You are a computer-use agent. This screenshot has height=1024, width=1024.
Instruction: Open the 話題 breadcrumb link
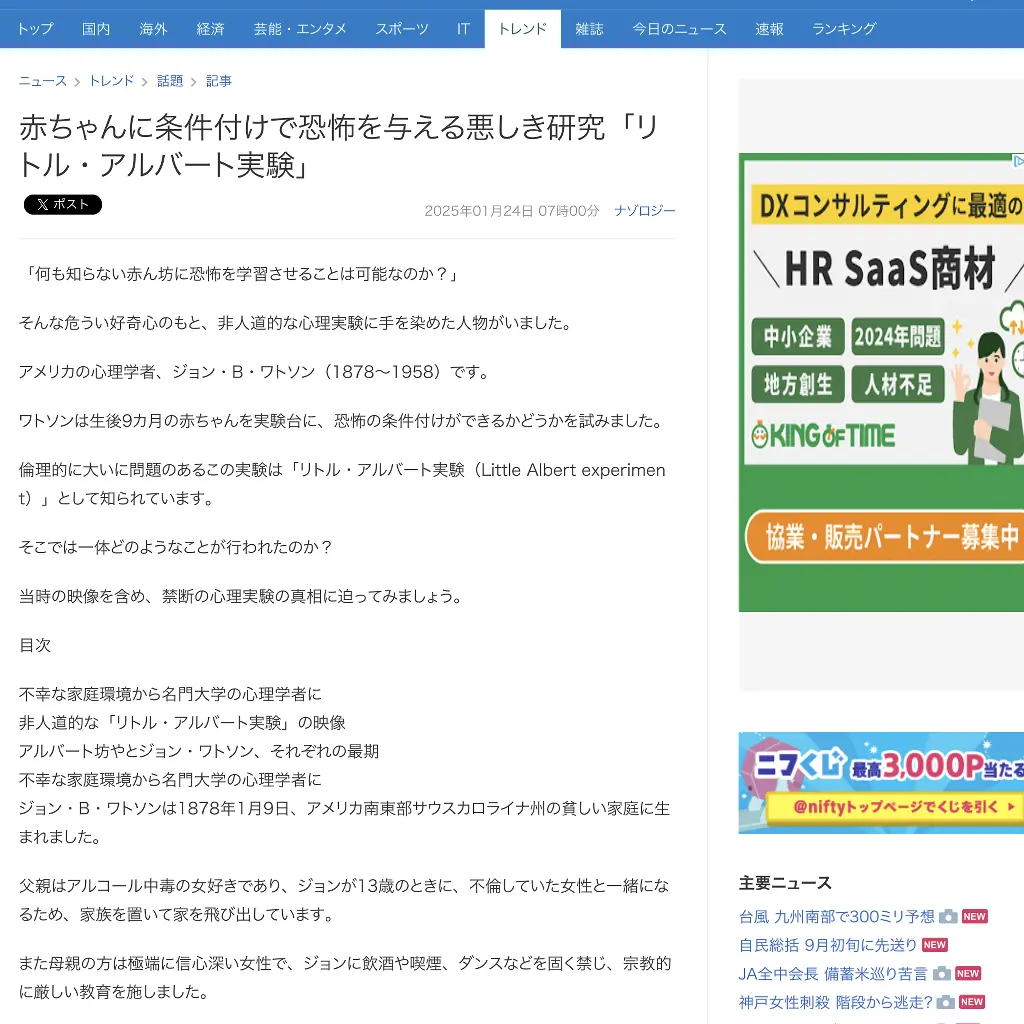[x=170, y=81]
